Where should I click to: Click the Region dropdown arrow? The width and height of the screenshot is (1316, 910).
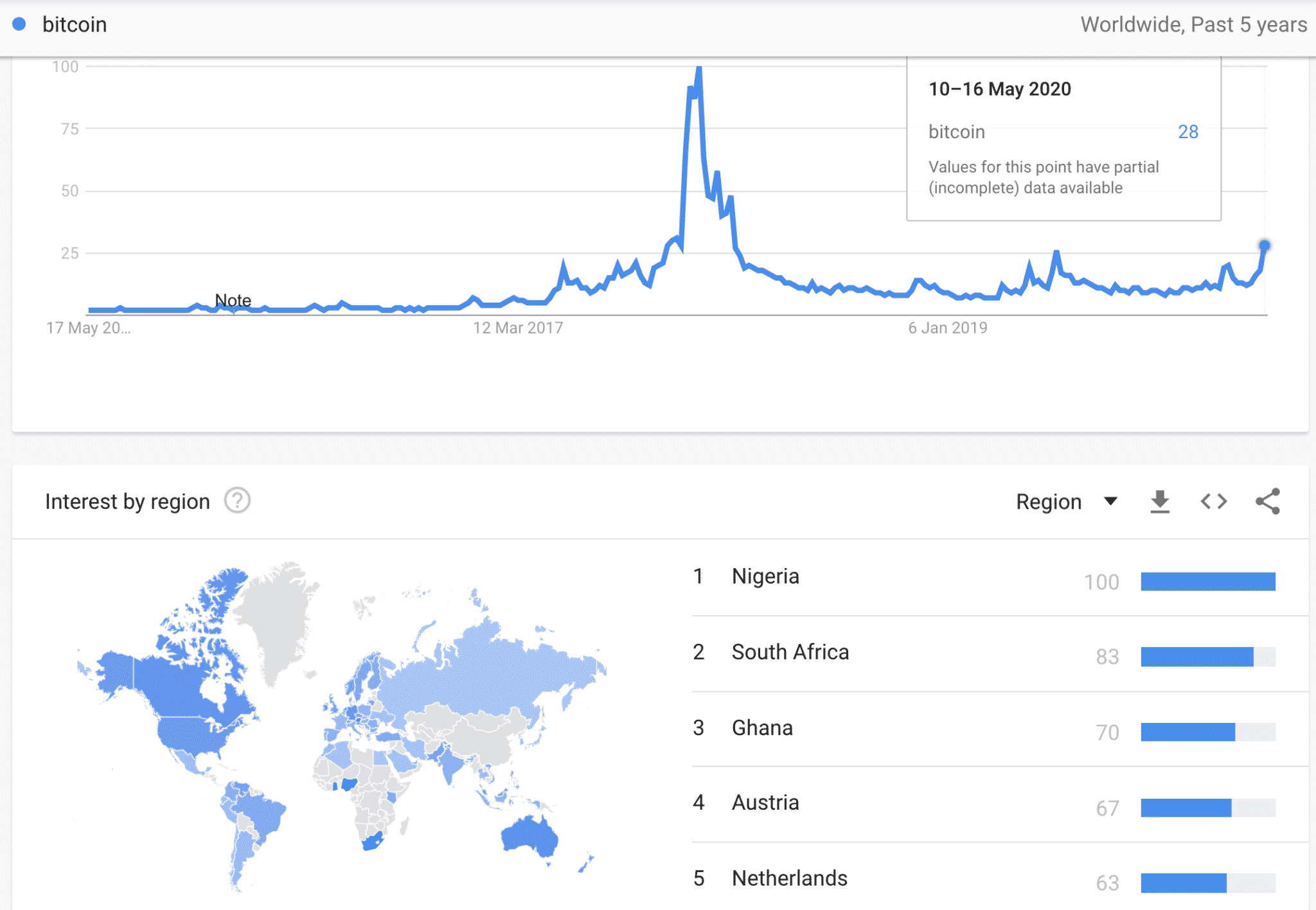coord(1110,501)
